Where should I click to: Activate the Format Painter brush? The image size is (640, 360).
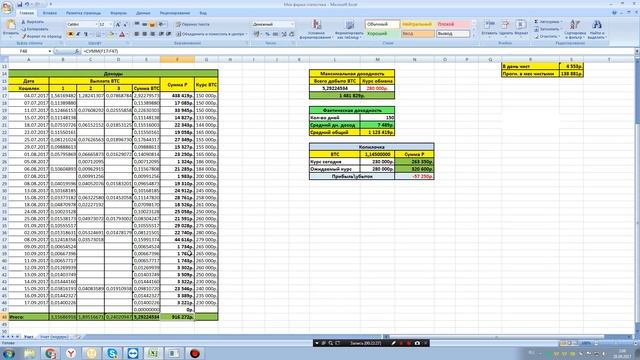(x=23, y=36)
